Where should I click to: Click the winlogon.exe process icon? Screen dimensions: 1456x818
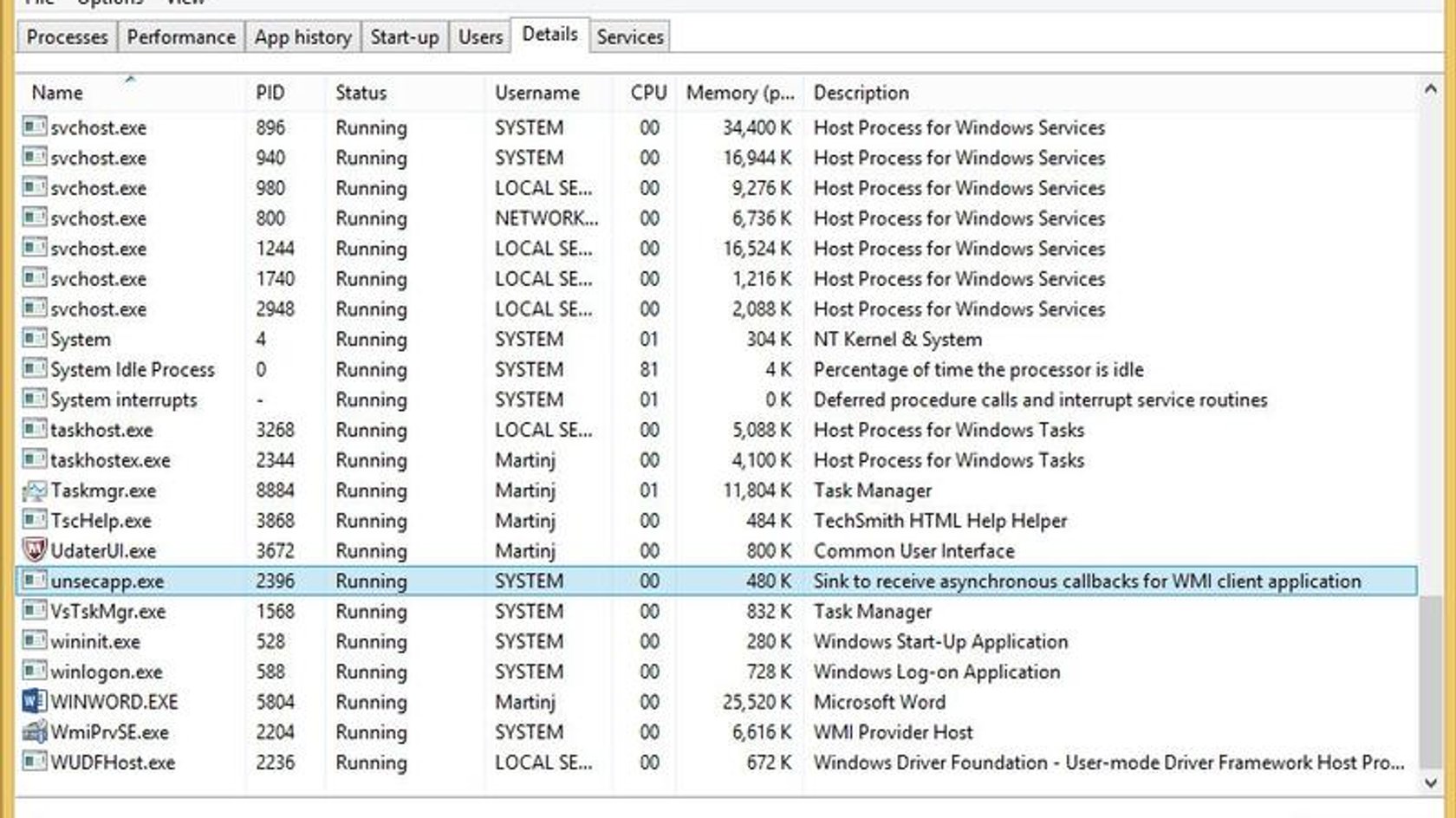[x=34, y=671]
